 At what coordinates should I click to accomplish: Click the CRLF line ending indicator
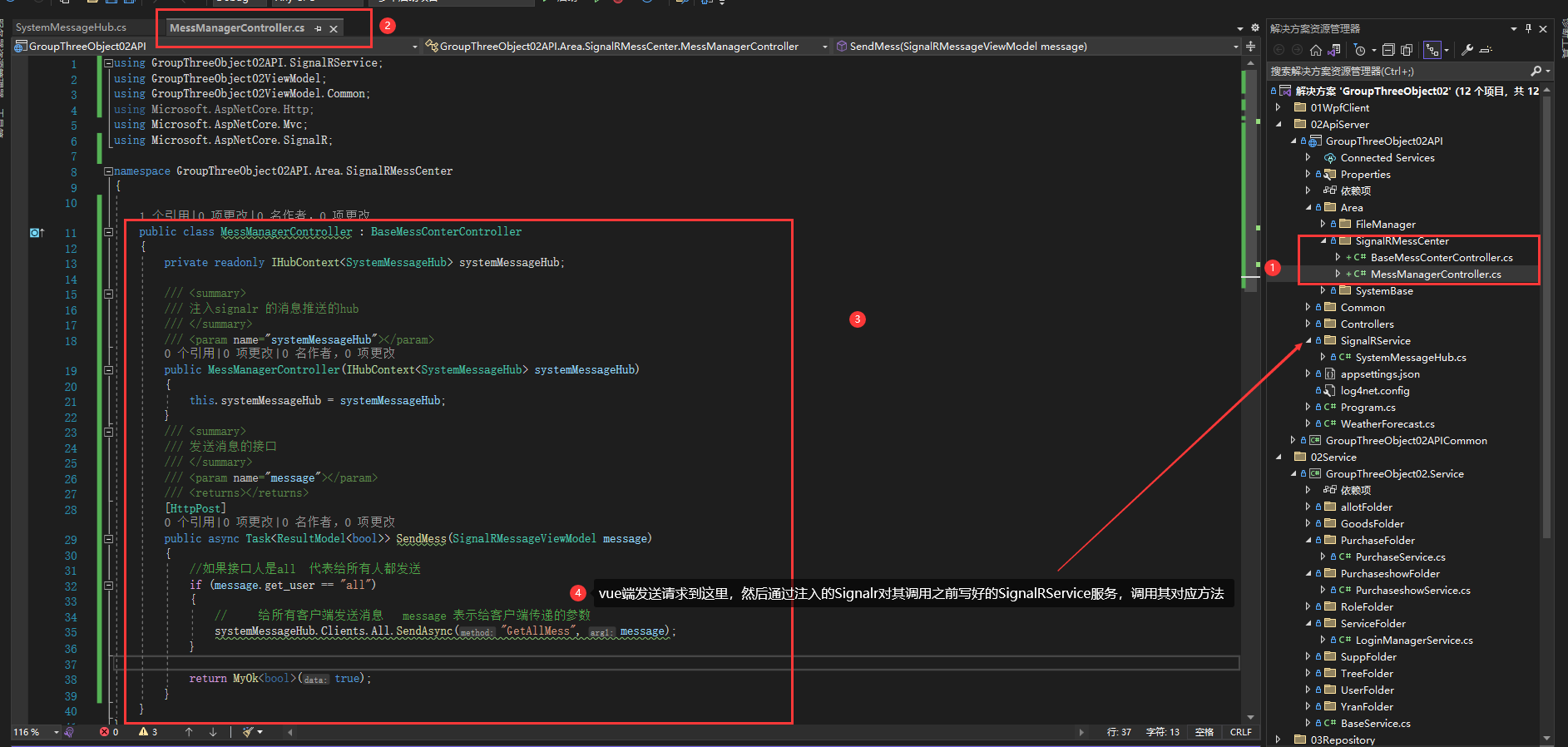(1241, 732)
